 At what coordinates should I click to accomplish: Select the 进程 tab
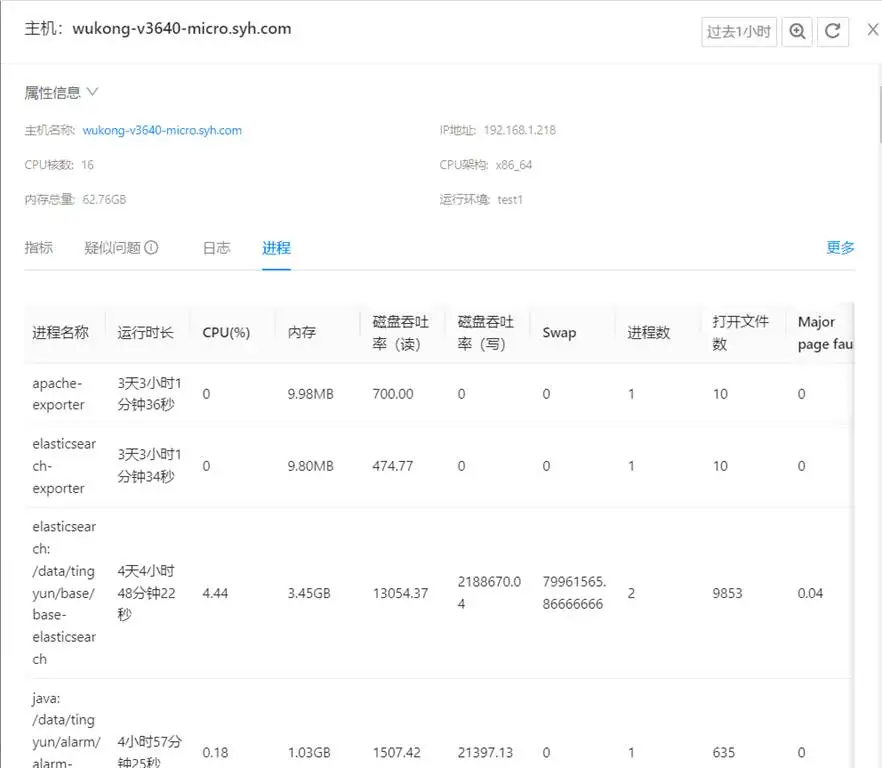pos(276,248)
